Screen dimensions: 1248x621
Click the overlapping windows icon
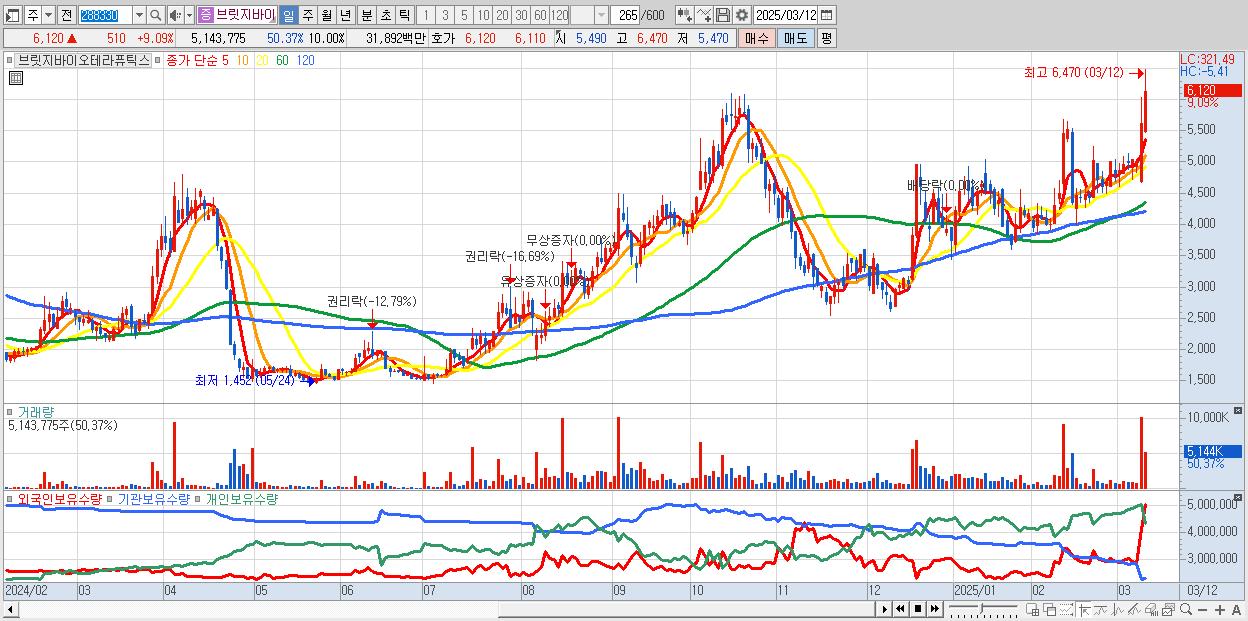coord(1050,610)
